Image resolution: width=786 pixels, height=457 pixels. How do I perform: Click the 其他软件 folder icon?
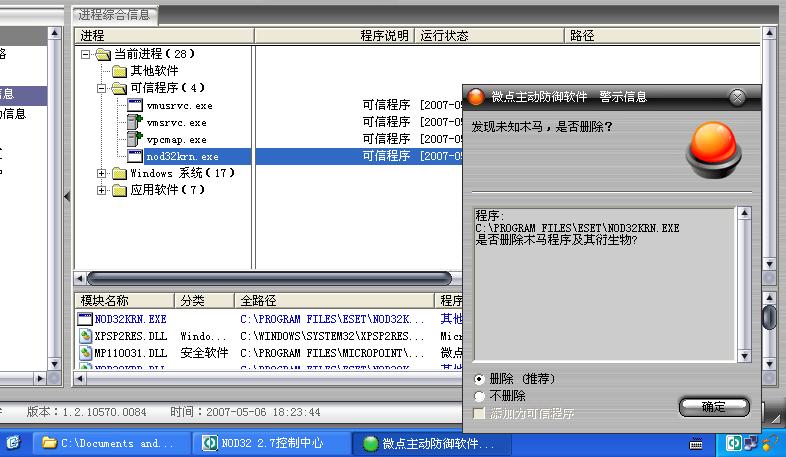pyautogui.click(x=119, y=71)
